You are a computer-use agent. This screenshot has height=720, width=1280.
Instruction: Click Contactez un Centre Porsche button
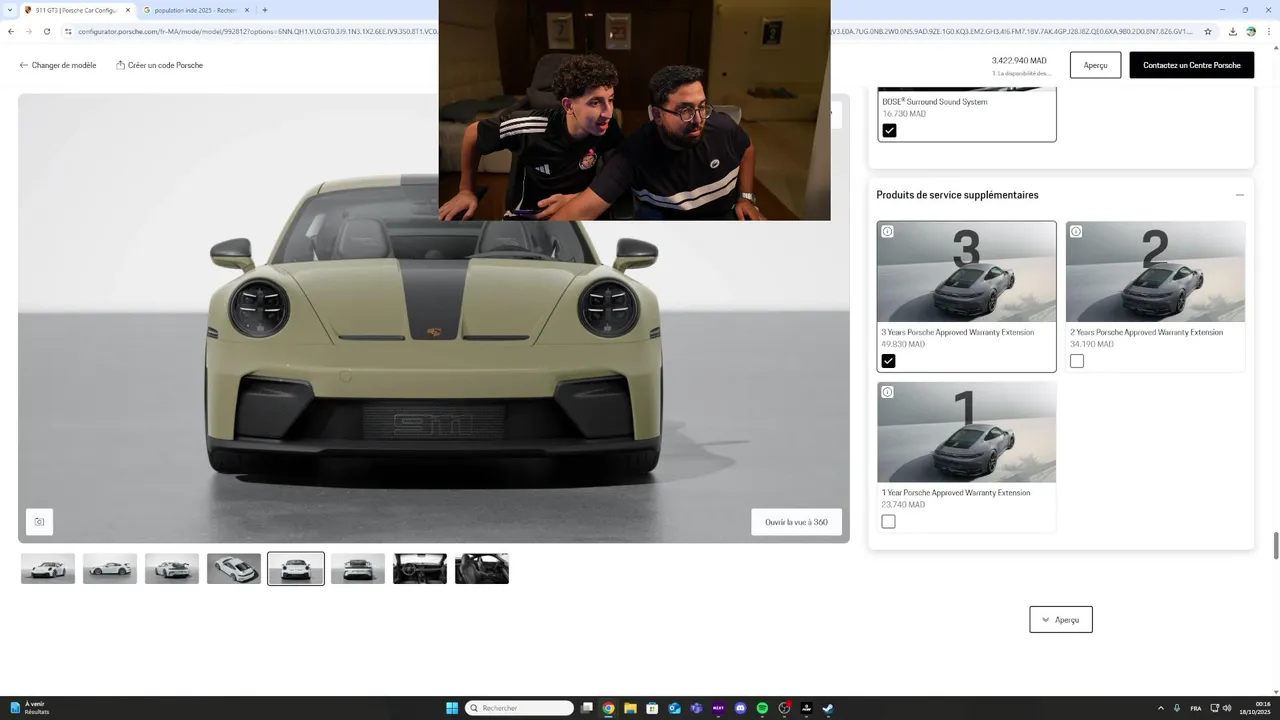click(x=1191, y=65)
